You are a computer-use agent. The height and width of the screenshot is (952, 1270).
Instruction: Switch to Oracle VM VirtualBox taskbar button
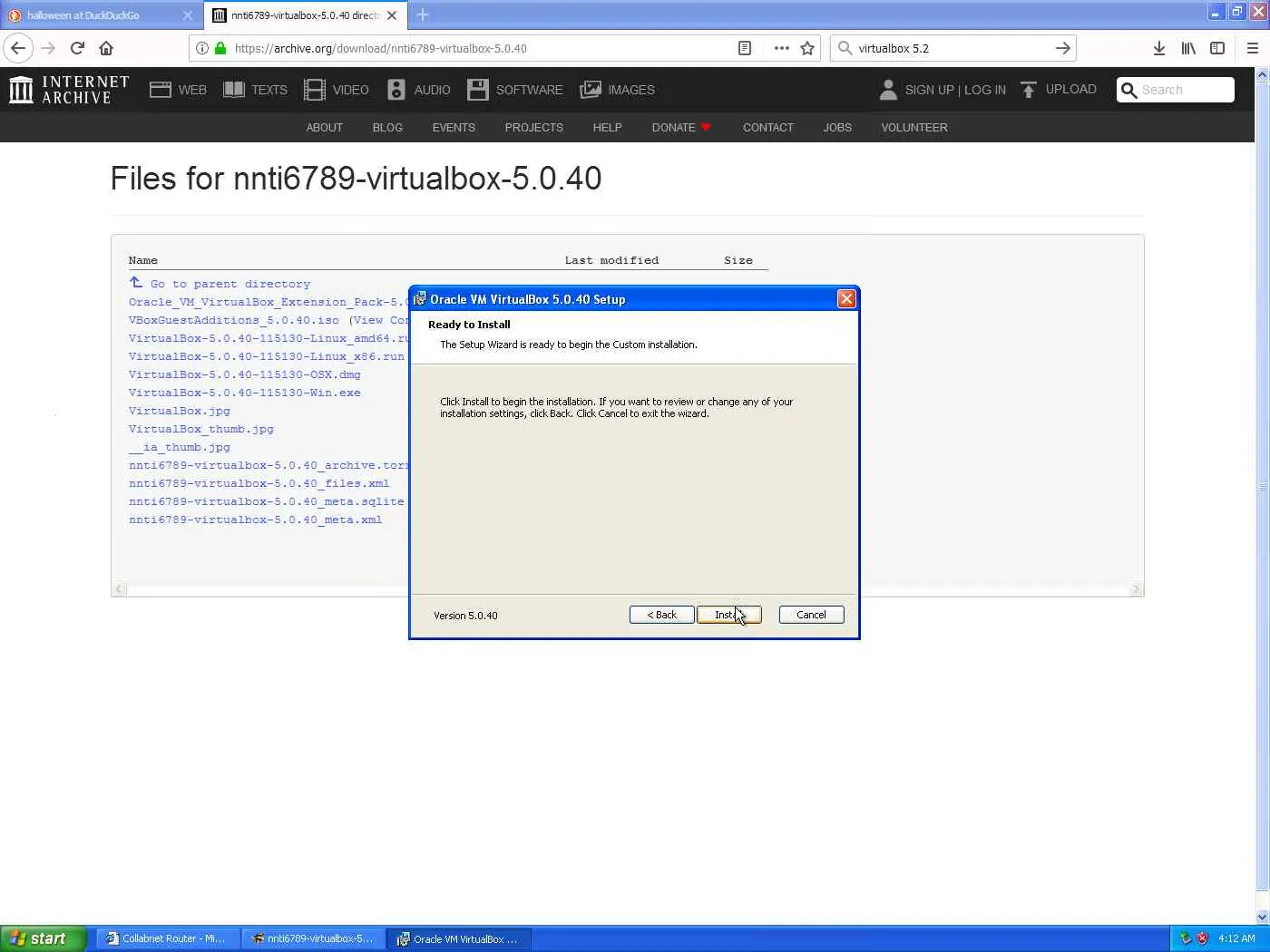click(459, 938)
